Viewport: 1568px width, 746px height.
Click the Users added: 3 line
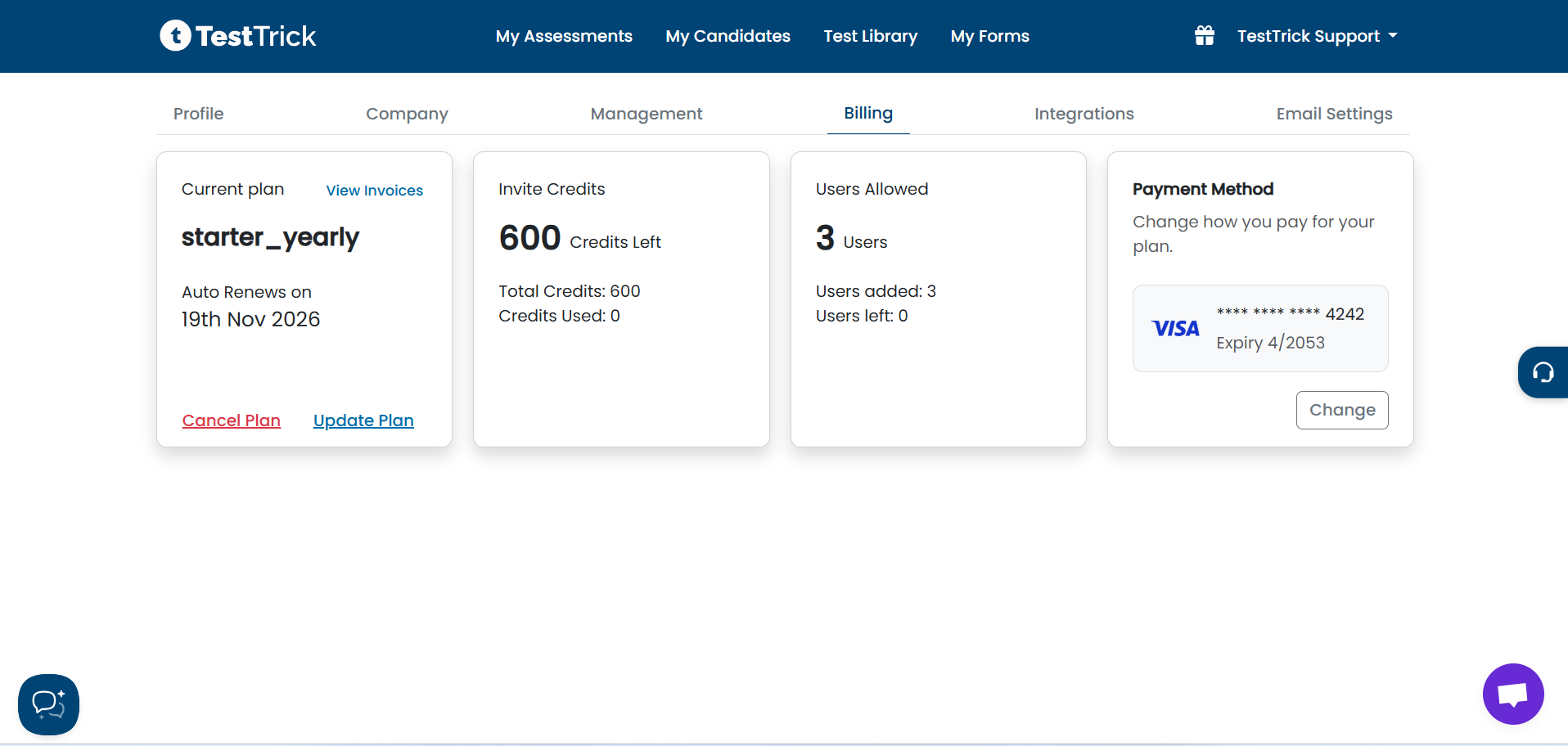[x=876, y=291]
